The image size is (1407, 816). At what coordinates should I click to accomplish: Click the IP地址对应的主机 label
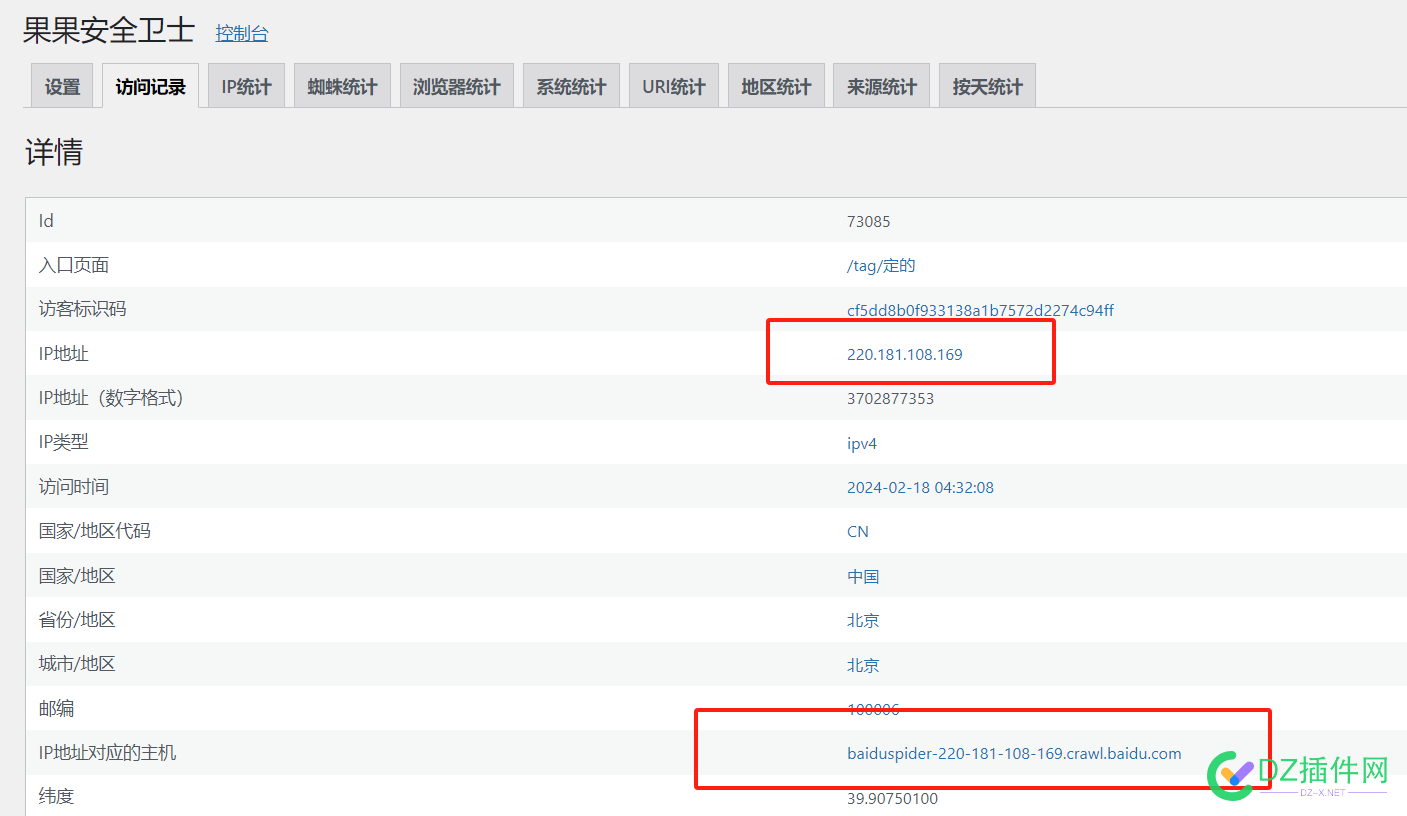pyautogui.click(x=108, y=752)
